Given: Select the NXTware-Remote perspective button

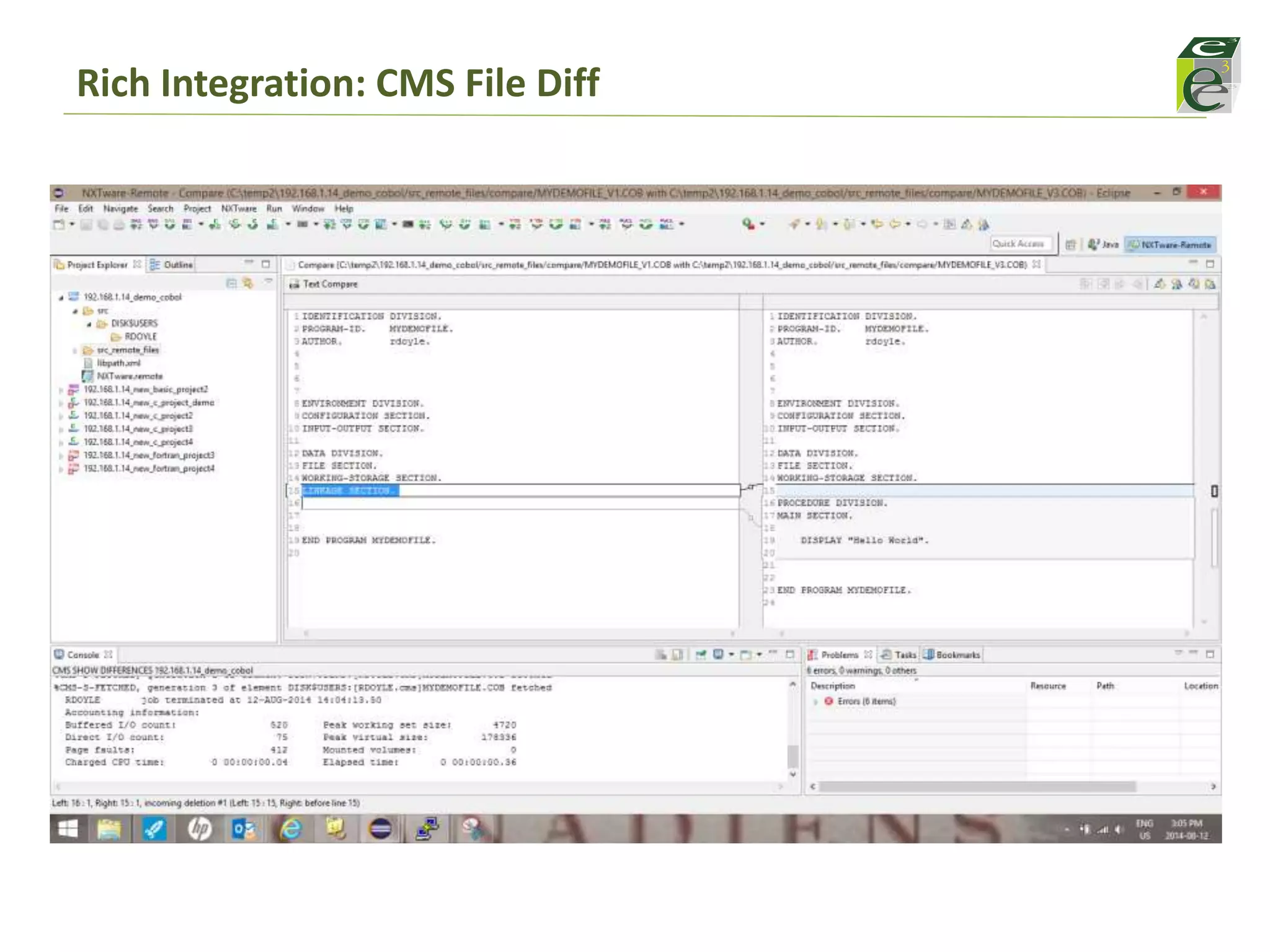Looking at the screenshot, I should pyautogui.click(x=1170, y=245).
